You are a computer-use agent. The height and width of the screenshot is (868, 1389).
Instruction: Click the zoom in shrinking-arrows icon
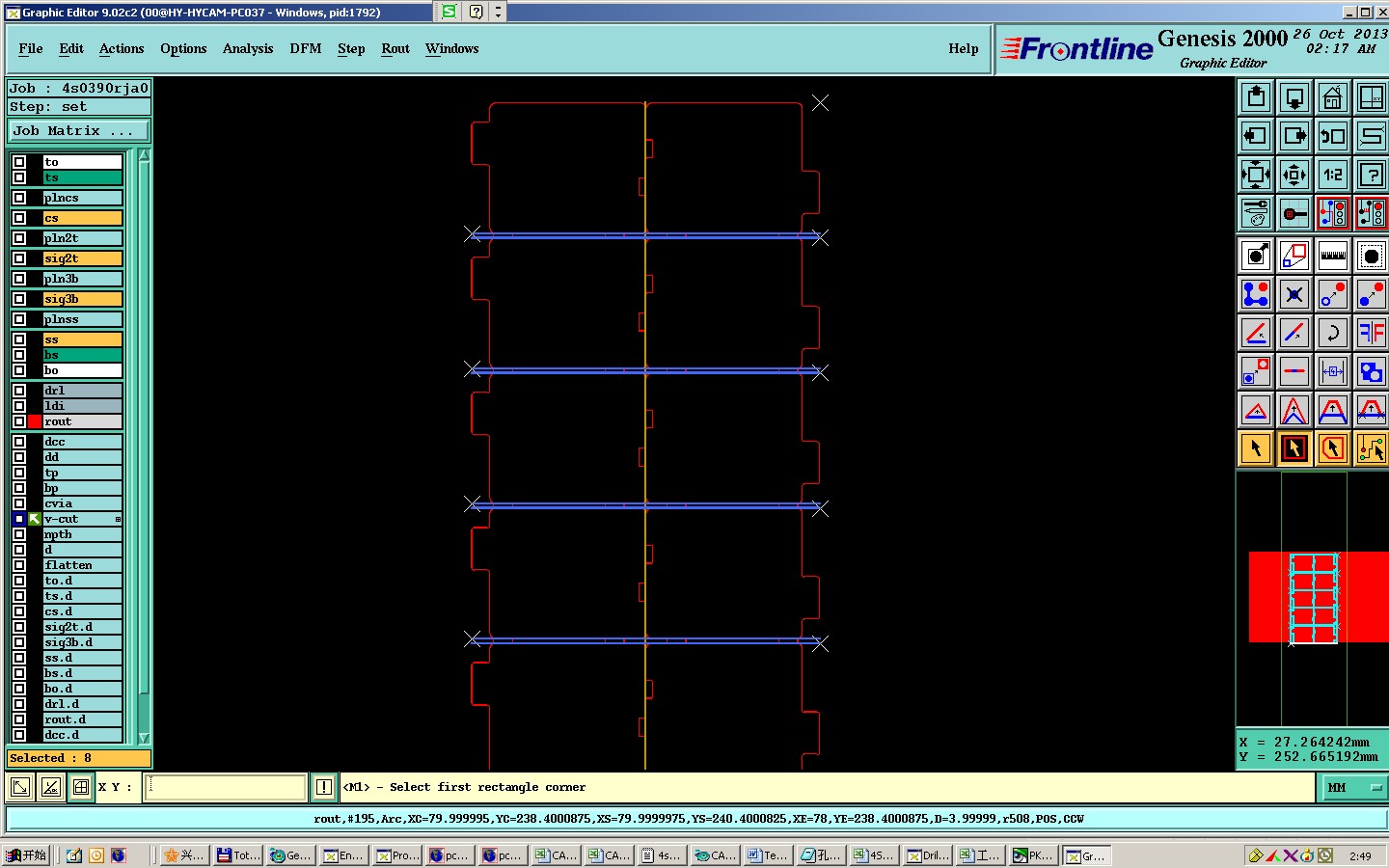coord(1294,175)
